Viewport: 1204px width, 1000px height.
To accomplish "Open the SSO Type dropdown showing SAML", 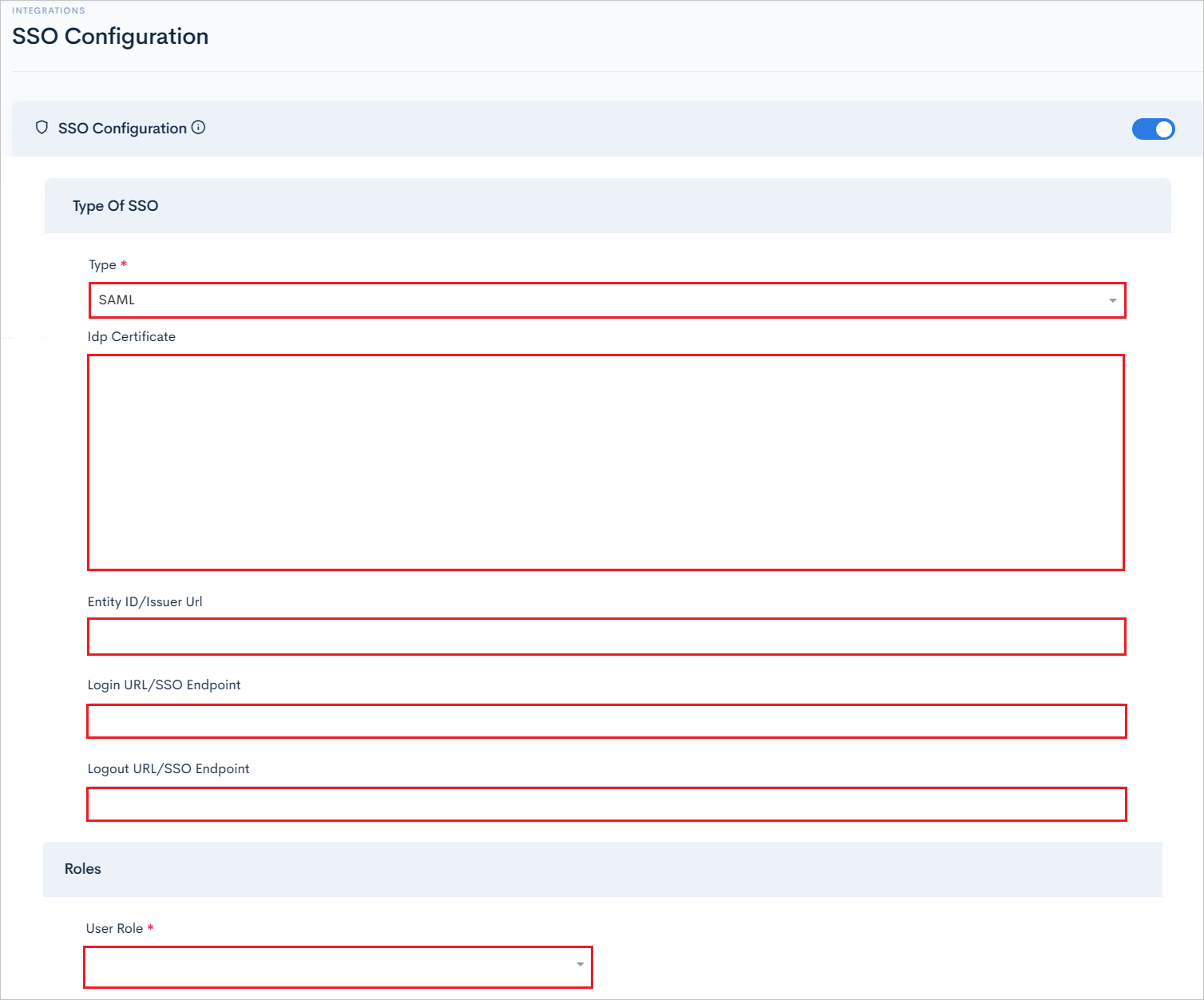I will coord(608,300).
